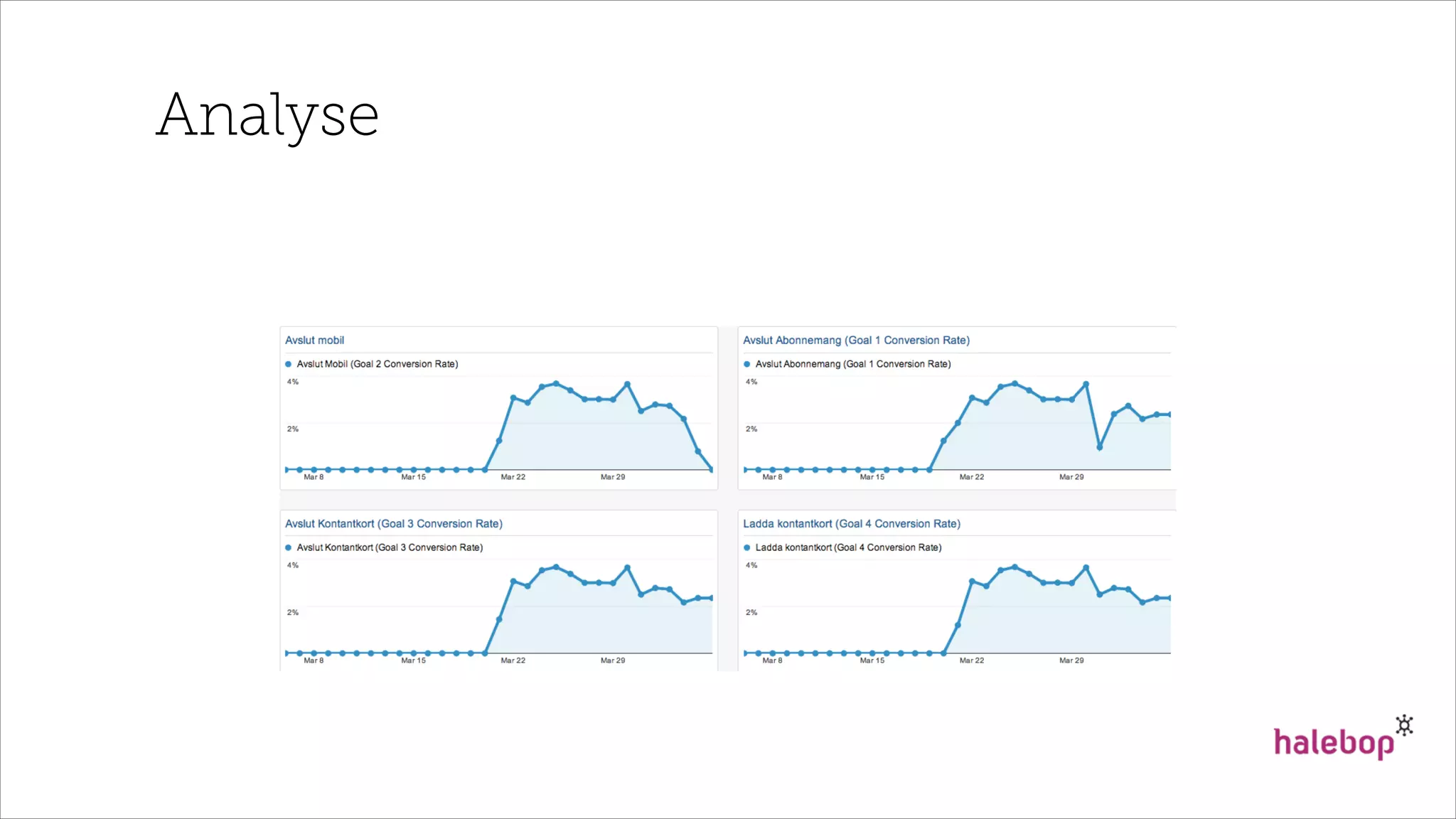Open Avslut Abonnemang Goal 1 widget title
The height and width of the screenshot is (819, 1456).
[x=856, y=341]
